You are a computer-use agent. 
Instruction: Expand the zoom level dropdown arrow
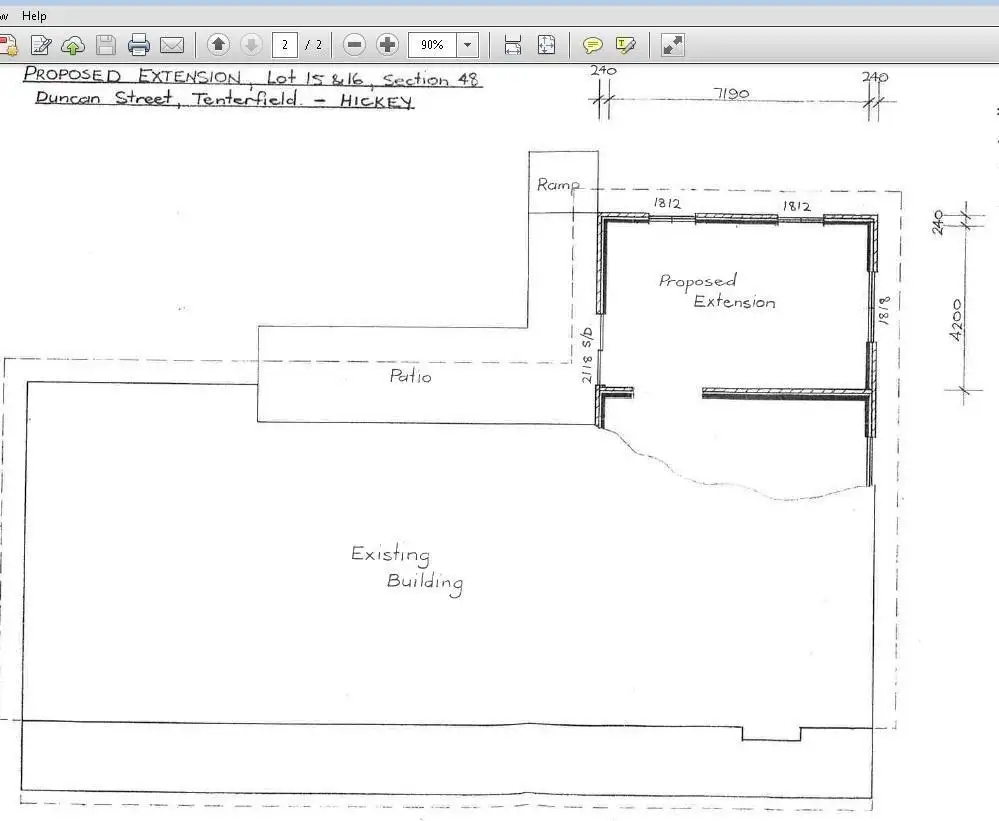coord(468,45)
